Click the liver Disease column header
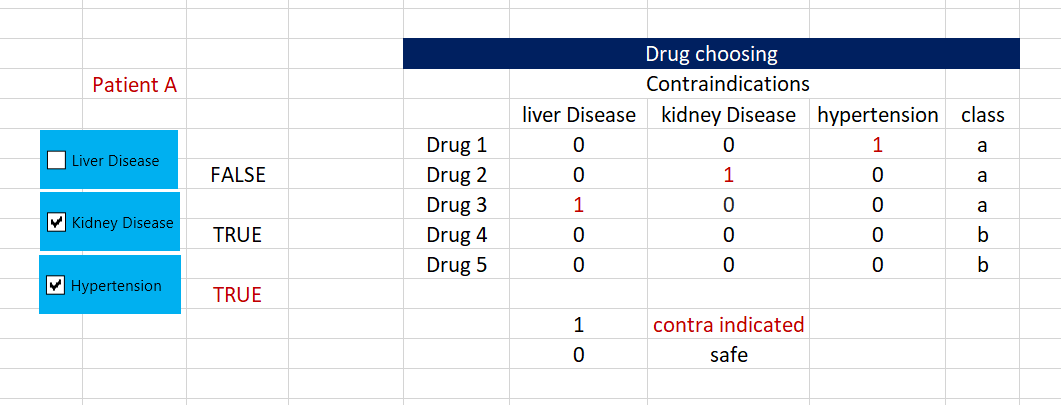The image size is (1061, 405). (579, 115)
